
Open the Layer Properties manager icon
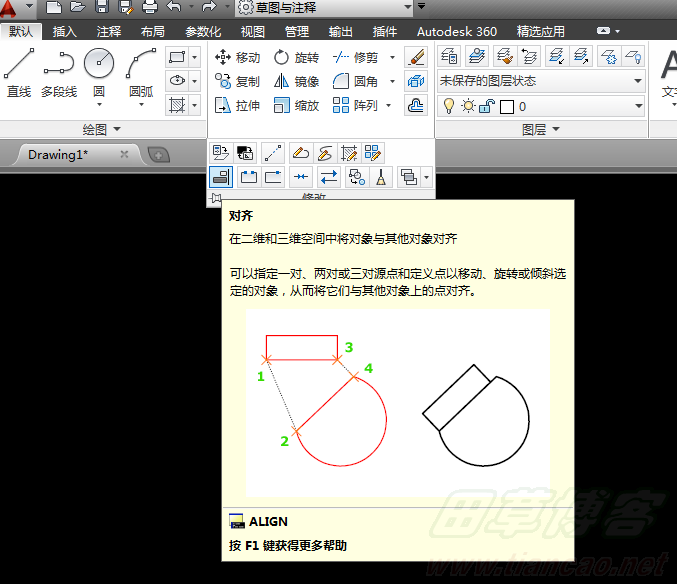(x=449, y=56)
